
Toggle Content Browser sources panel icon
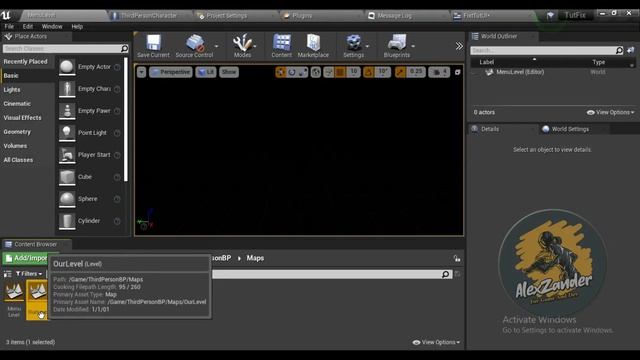point(7,273)
